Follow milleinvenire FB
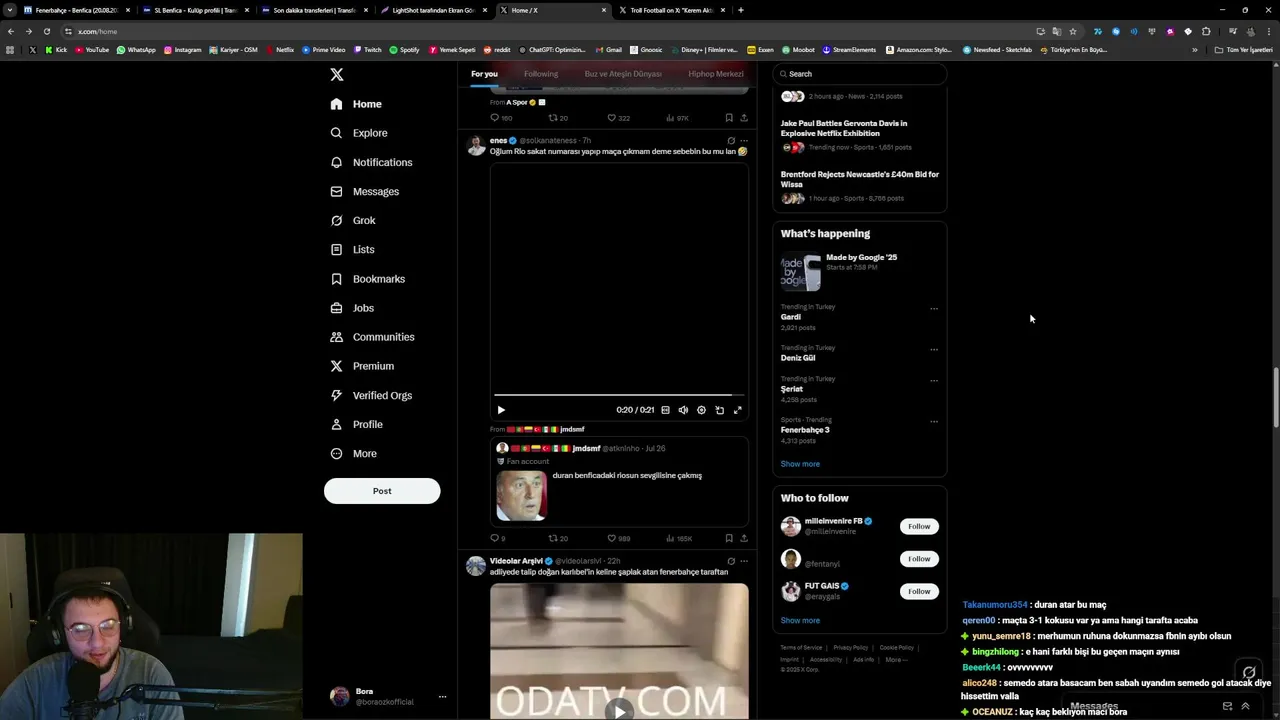This screenshot has height=720, width=1280. pos(919,526)
